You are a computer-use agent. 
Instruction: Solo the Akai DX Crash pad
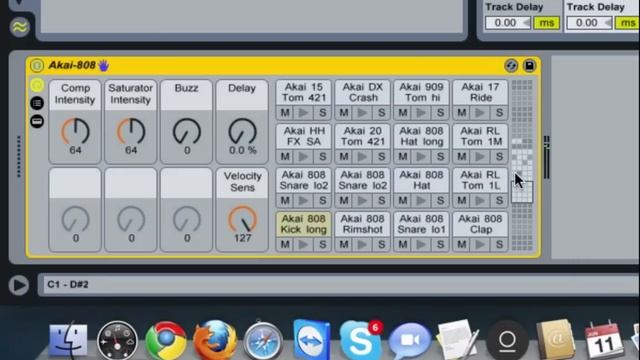pyautogui.click(x=381, y=113)
